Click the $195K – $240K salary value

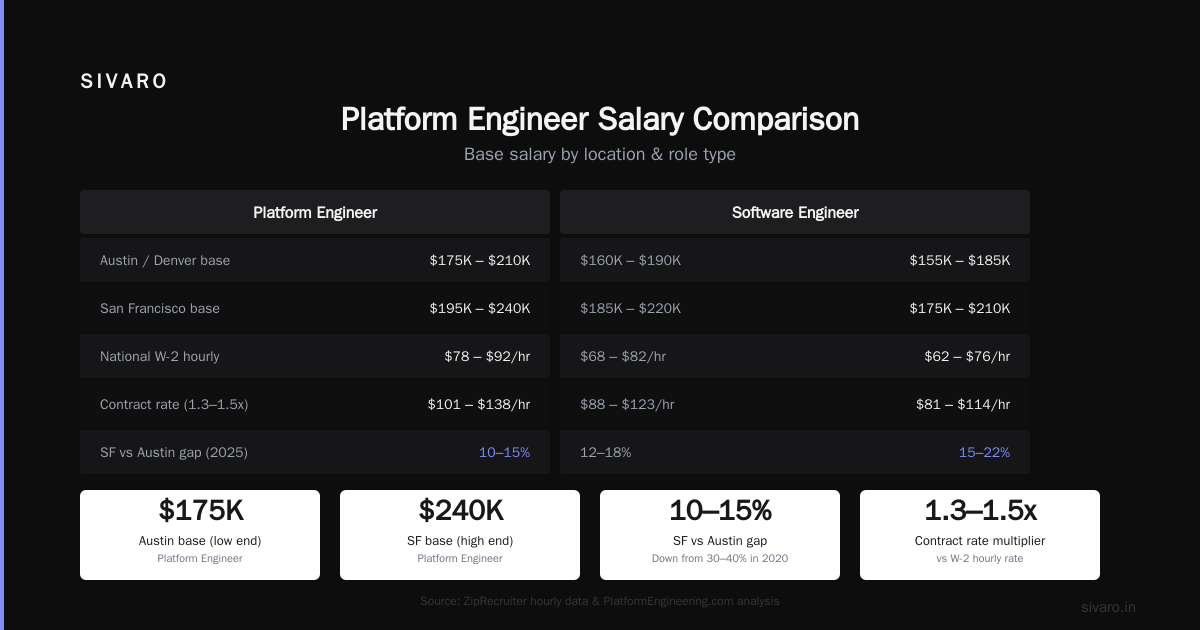point(480,308)
